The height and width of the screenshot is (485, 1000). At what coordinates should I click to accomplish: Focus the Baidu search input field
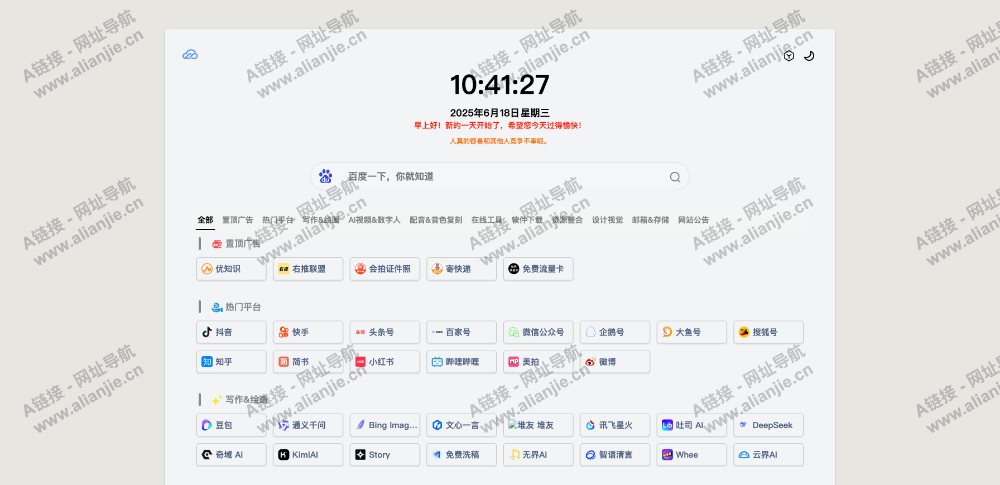[x=499, y=177]
